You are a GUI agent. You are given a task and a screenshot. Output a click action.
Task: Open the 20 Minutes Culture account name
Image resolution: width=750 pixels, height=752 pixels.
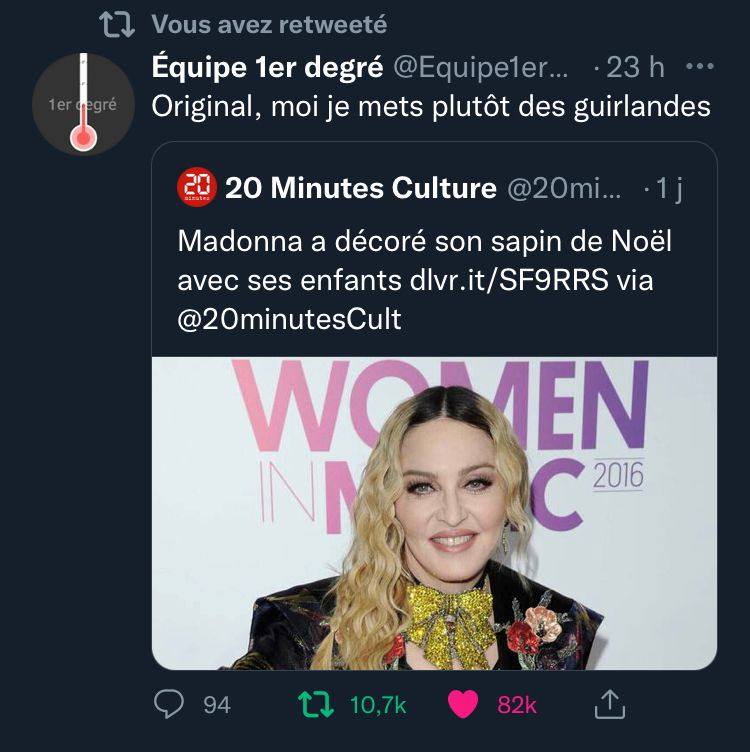point(361,187)
